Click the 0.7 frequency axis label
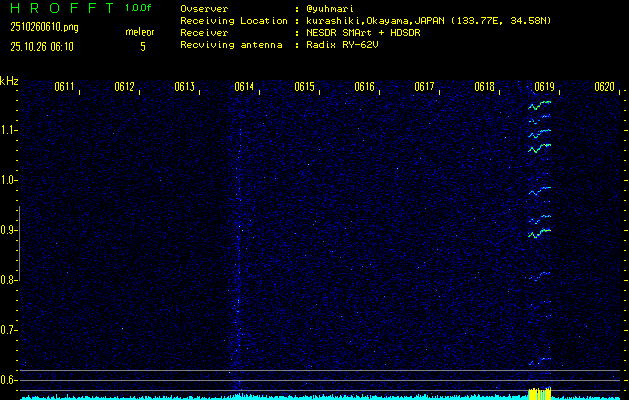 pos(9,330)
